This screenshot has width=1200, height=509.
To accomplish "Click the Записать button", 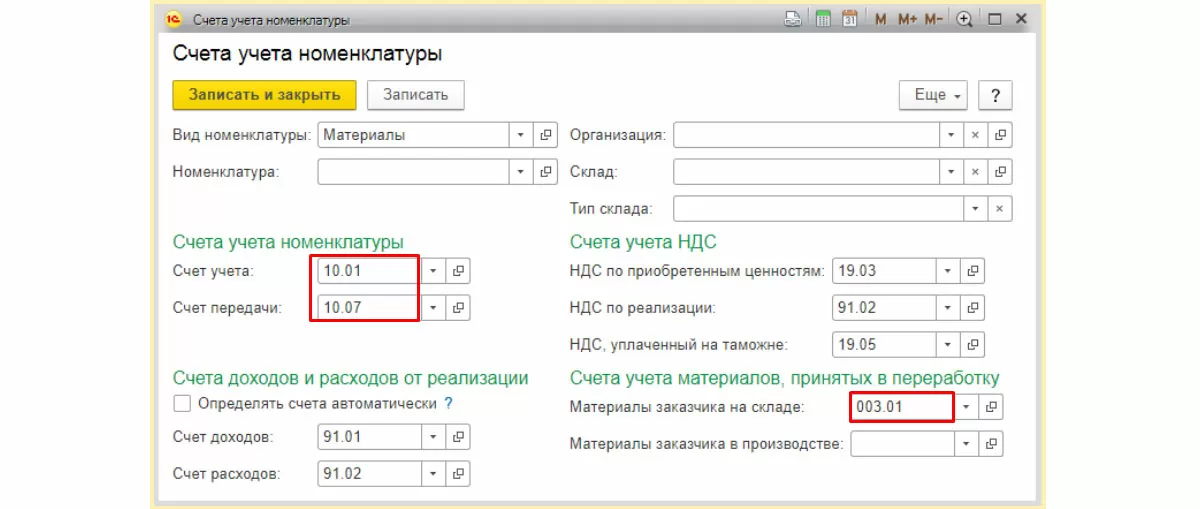I will click(416, 95).
